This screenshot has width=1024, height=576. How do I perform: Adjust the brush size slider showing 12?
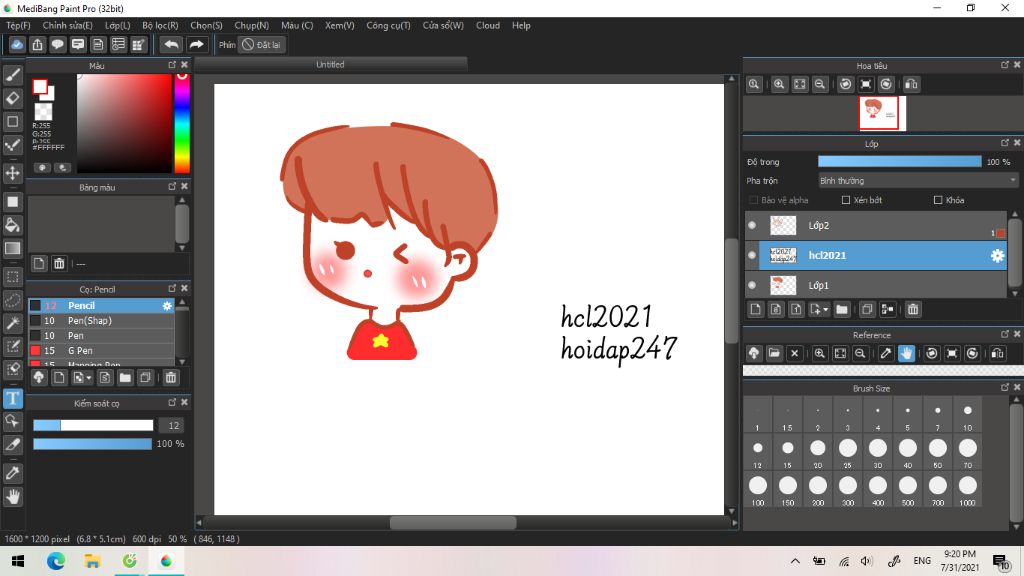point(93,425)
